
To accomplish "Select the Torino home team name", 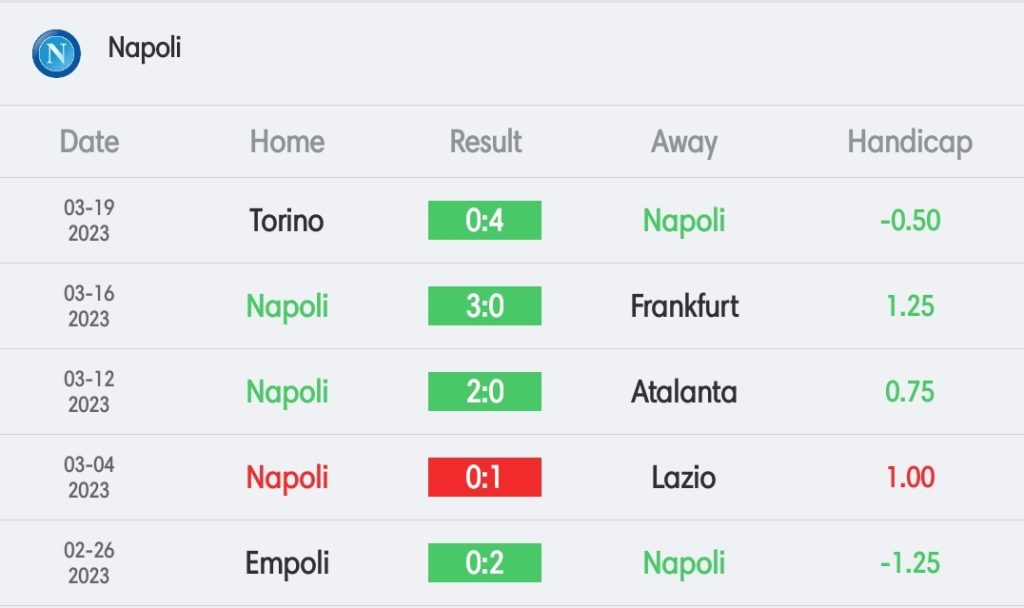I will (287, 221).
